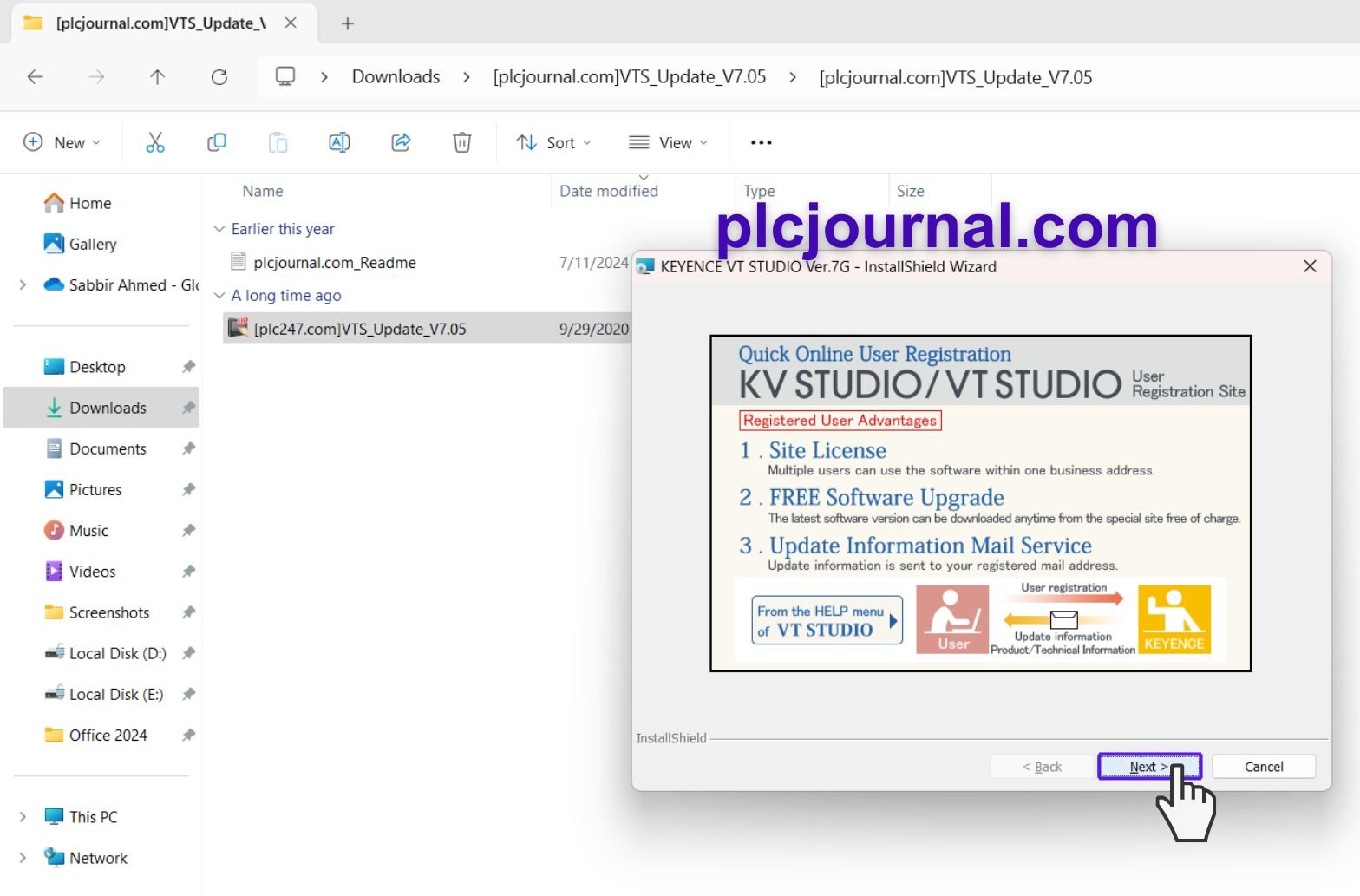The width and height of the screenshot is (1360, 896).
Task: Click the Copy icon in toolbar
Action: pos(217,142)
